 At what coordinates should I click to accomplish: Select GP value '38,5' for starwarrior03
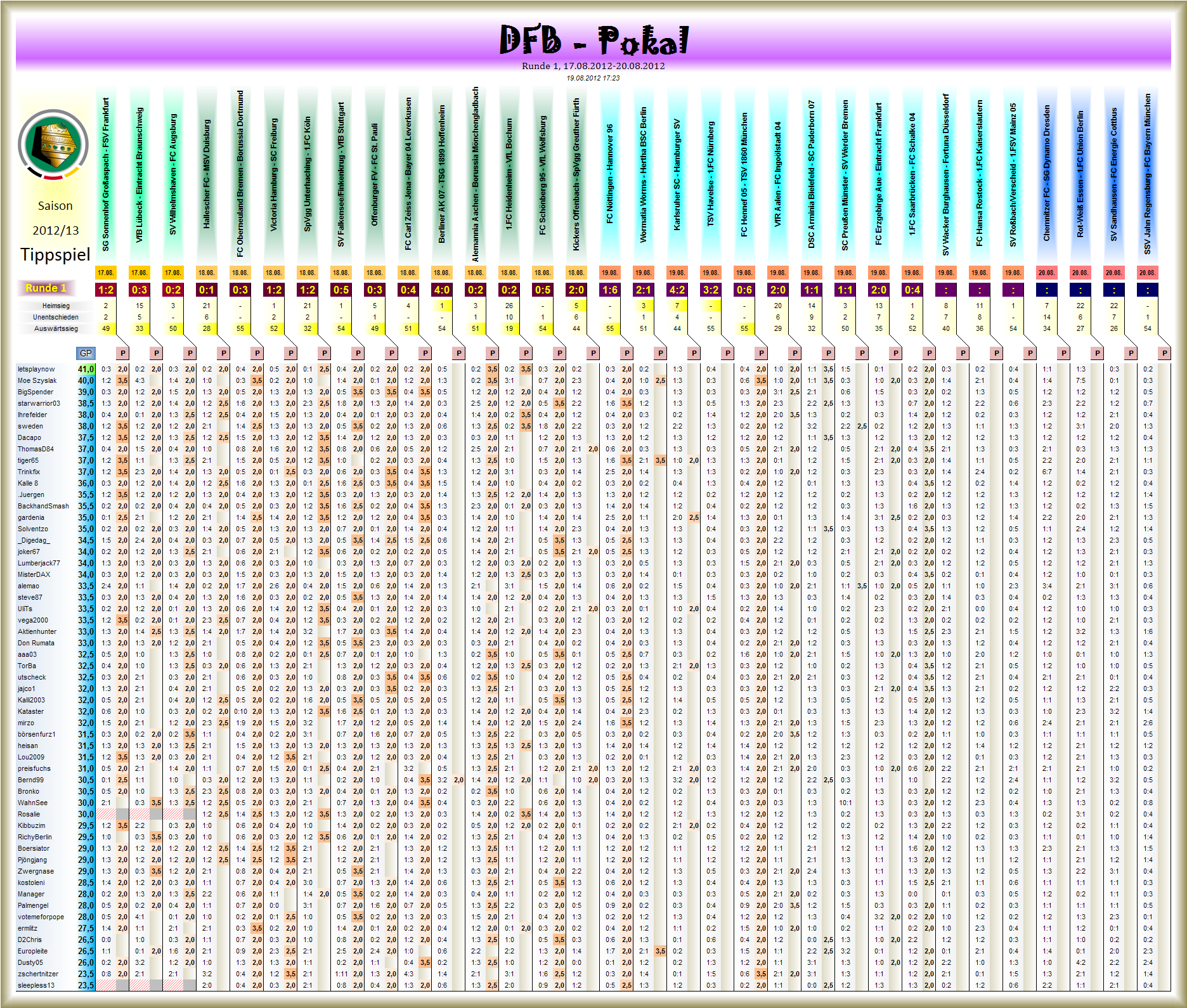tap(86, 403)
